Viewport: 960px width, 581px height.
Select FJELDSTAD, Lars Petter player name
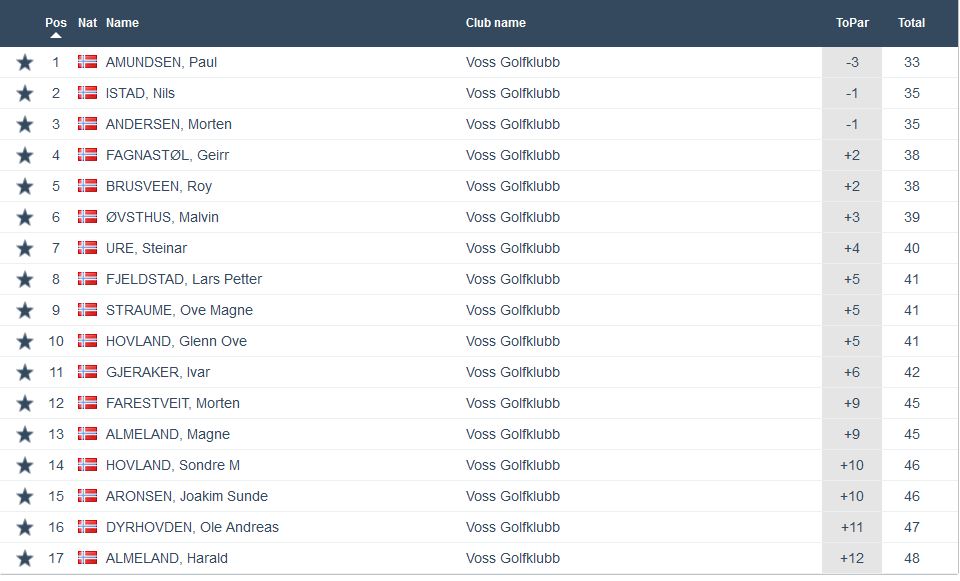pos(183,279)
